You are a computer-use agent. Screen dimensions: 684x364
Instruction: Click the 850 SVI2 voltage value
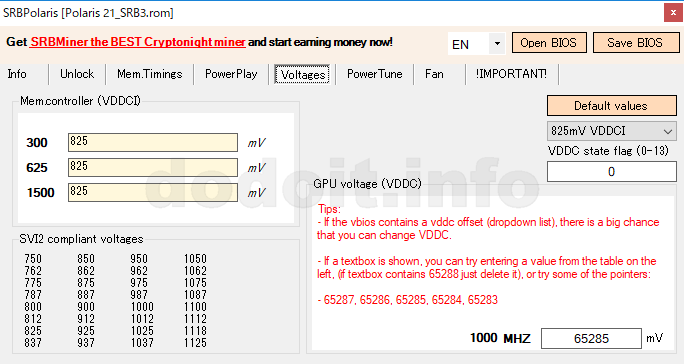(86, 259)
